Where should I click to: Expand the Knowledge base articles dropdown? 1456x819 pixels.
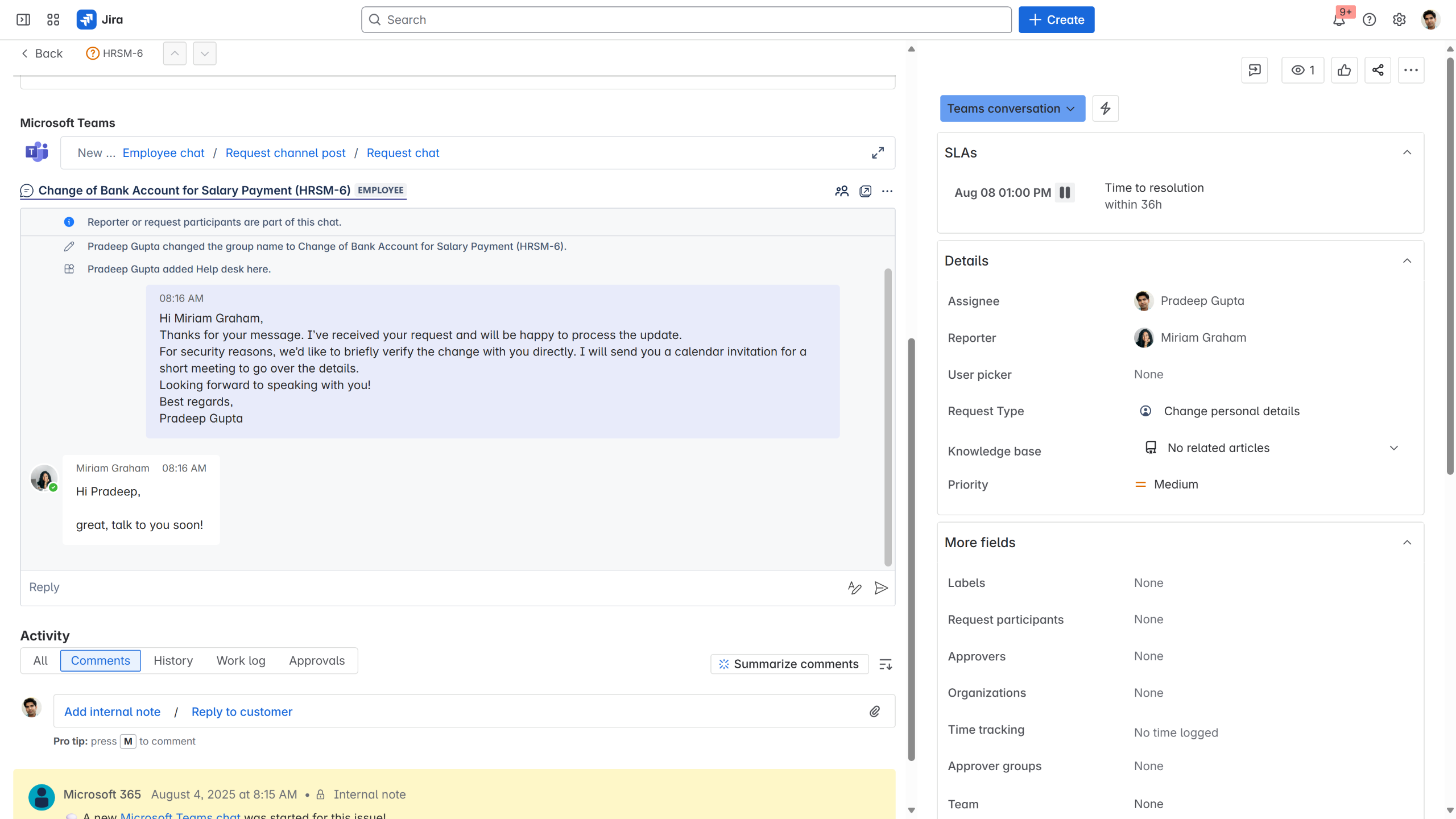pos(1393,448)
